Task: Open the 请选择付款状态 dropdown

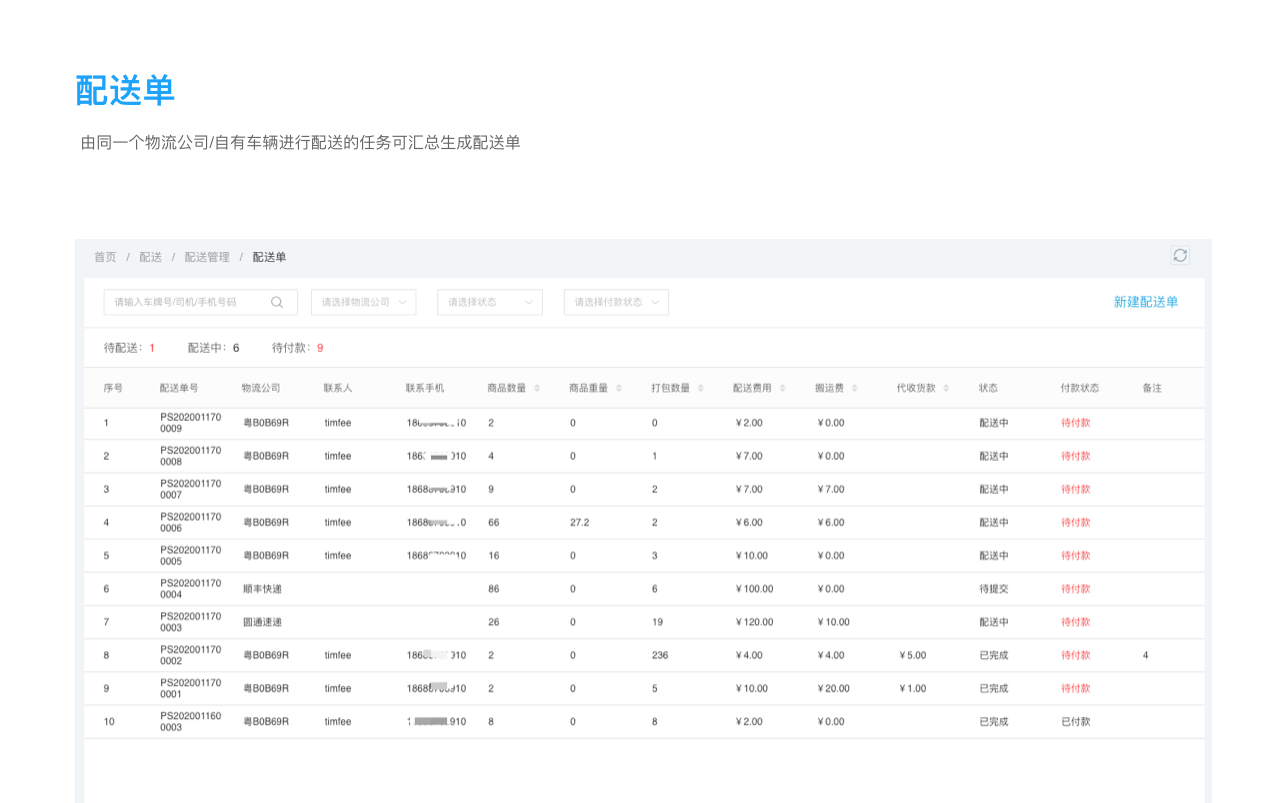Action: tap(616, 302)
